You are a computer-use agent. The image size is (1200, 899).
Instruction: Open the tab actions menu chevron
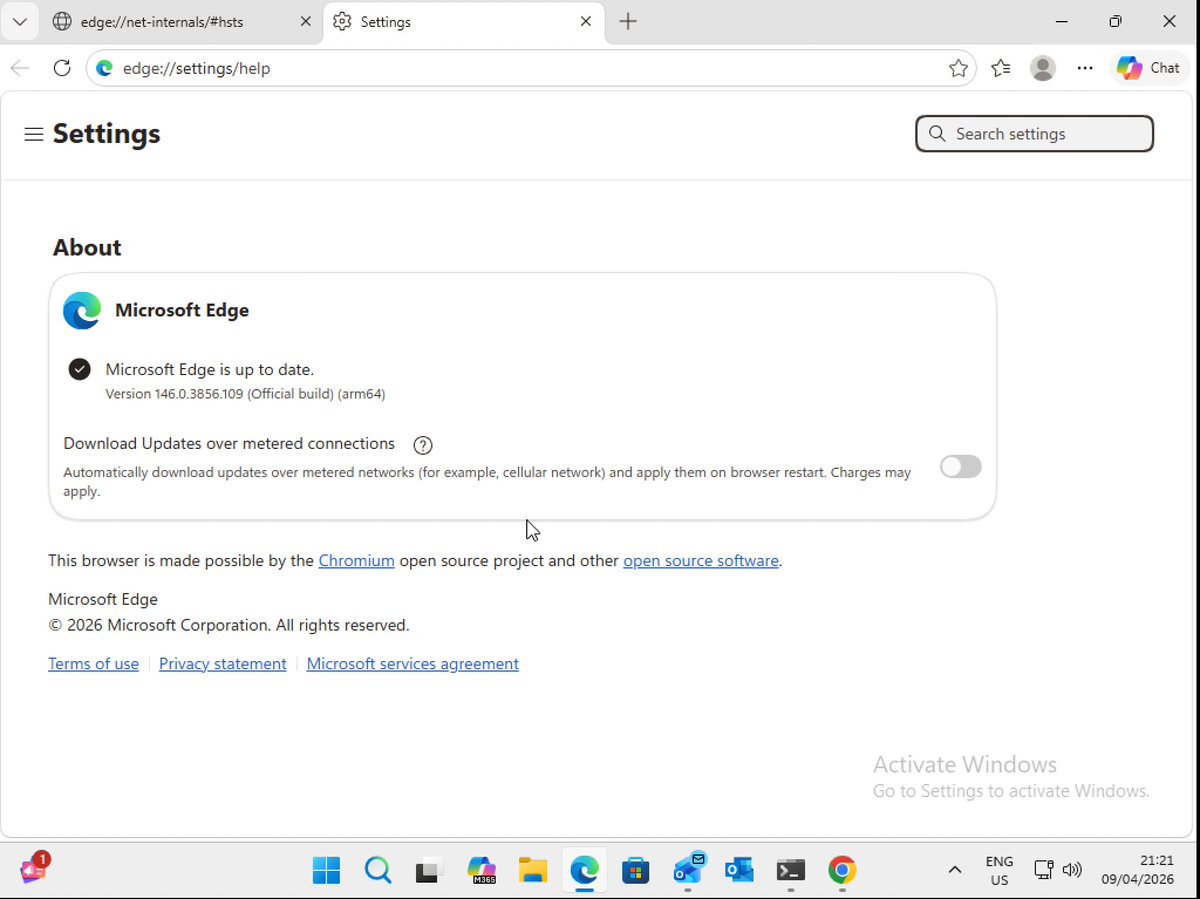(x=19, y=21)
